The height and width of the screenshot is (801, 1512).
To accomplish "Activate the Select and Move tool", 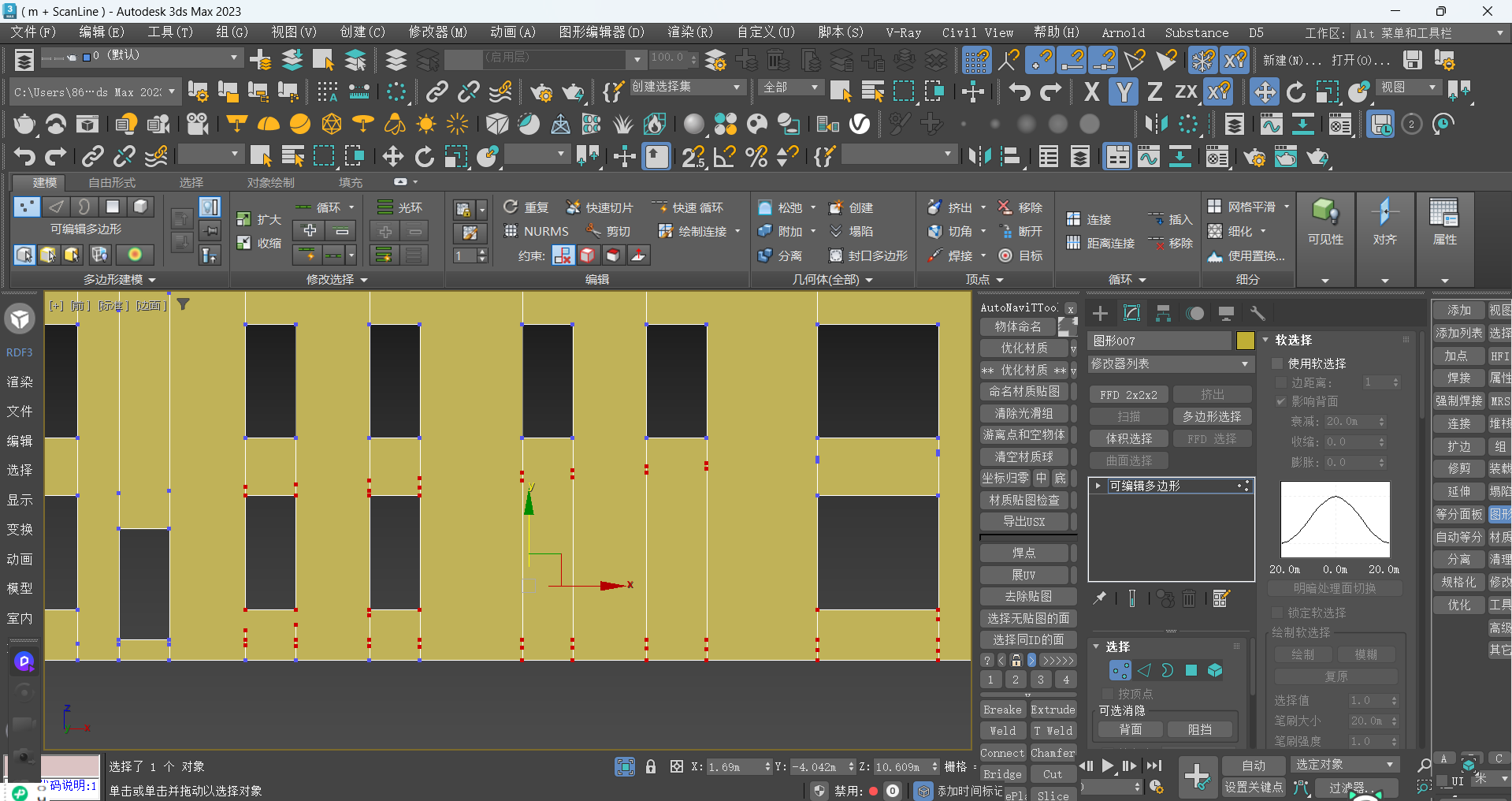I will (x=1265, y=91).
